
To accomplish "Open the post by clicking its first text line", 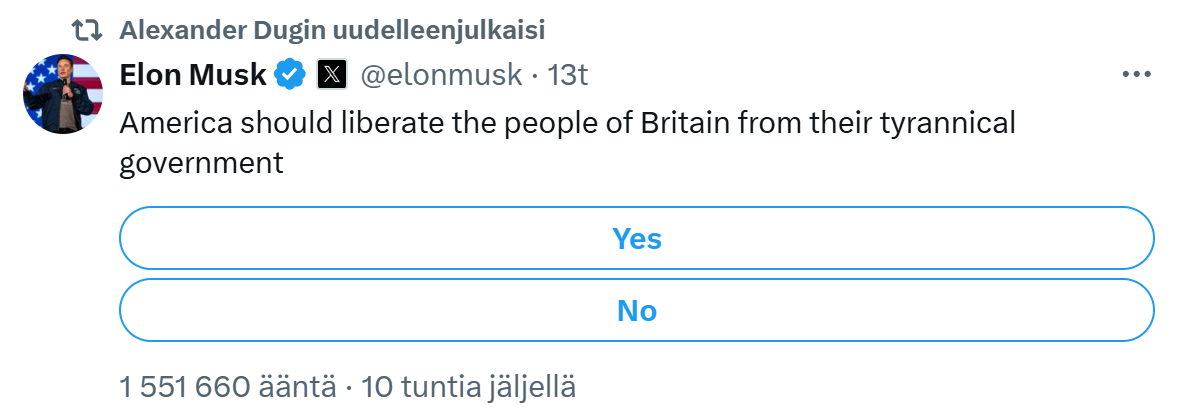I will (567, 123).
